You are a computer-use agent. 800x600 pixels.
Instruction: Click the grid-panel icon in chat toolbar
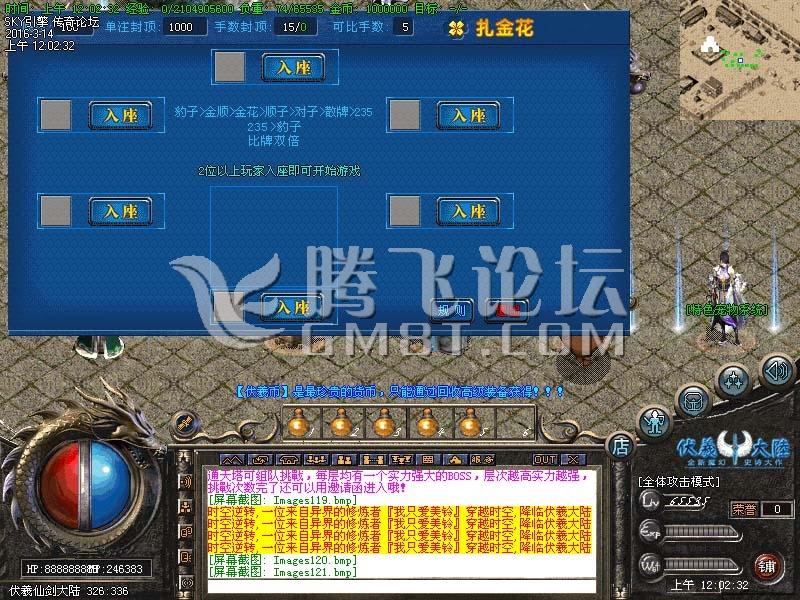click(x=428, y=459)
